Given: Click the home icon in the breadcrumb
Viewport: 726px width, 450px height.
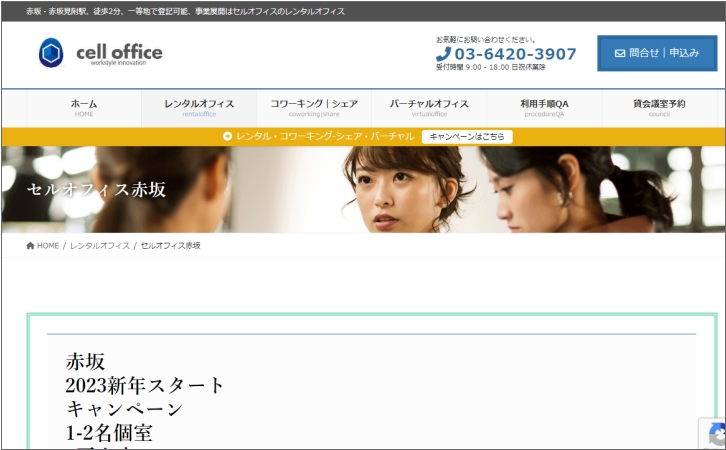Looking at the screenshot, I should click(31, 245).
